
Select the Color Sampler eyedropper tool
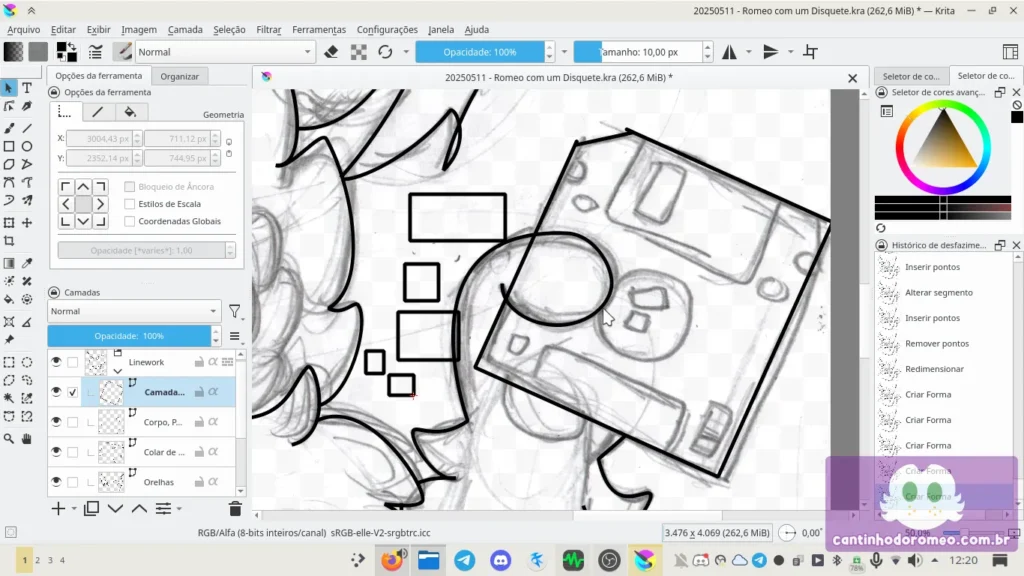(x=27, y=263)
